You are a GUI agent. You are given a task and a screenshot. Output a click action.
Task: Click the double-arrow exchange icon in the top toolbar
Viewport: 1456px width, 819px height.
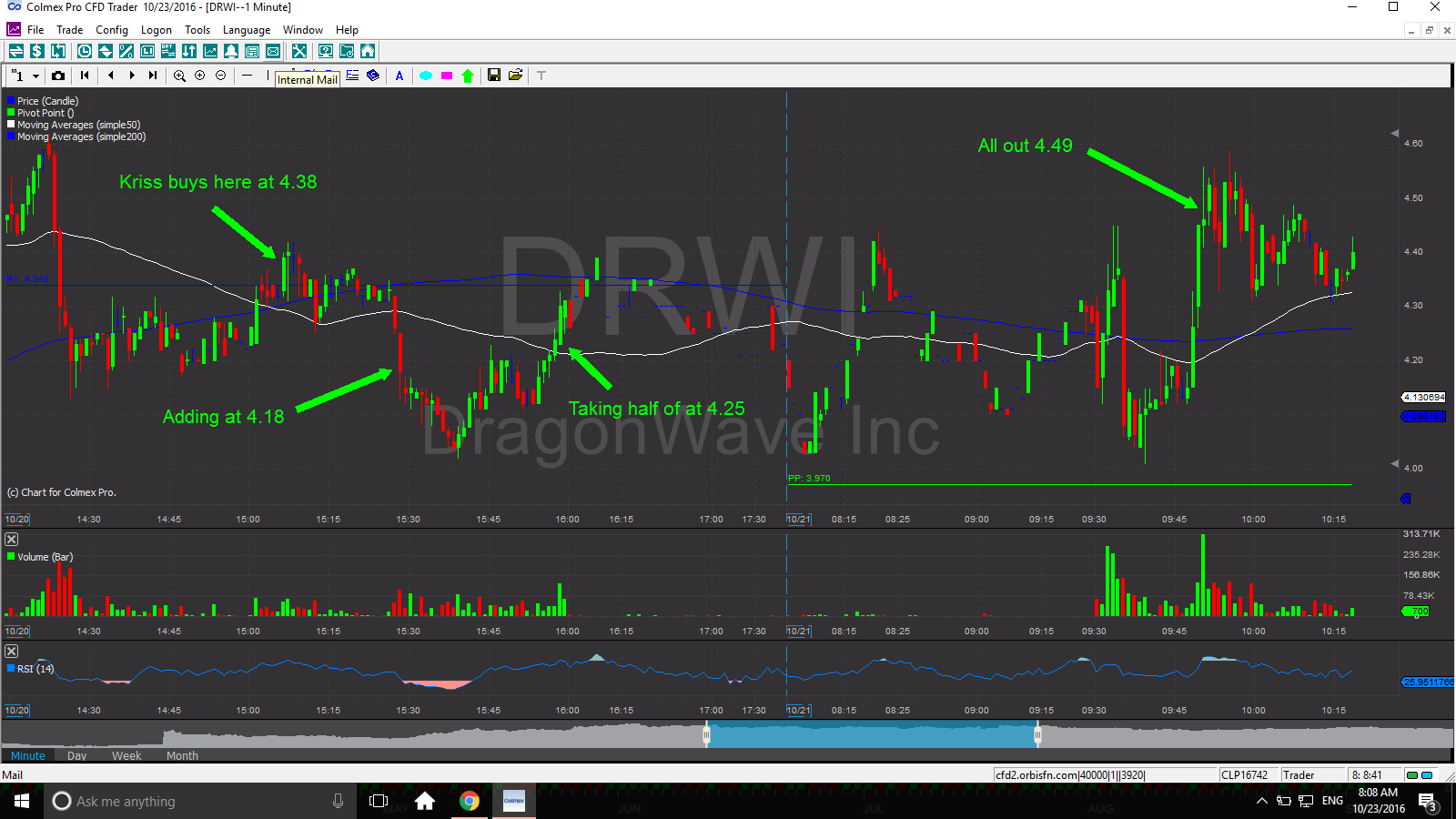click(16, 51)
